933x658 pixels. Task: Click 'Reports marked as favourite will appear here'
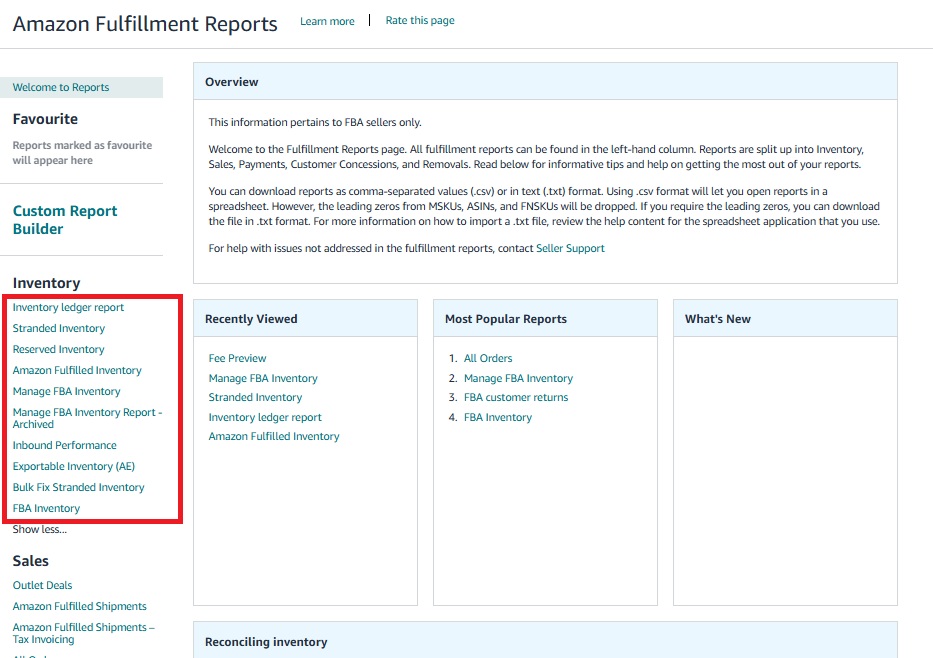pyautogui.click(x=82, y=153)
